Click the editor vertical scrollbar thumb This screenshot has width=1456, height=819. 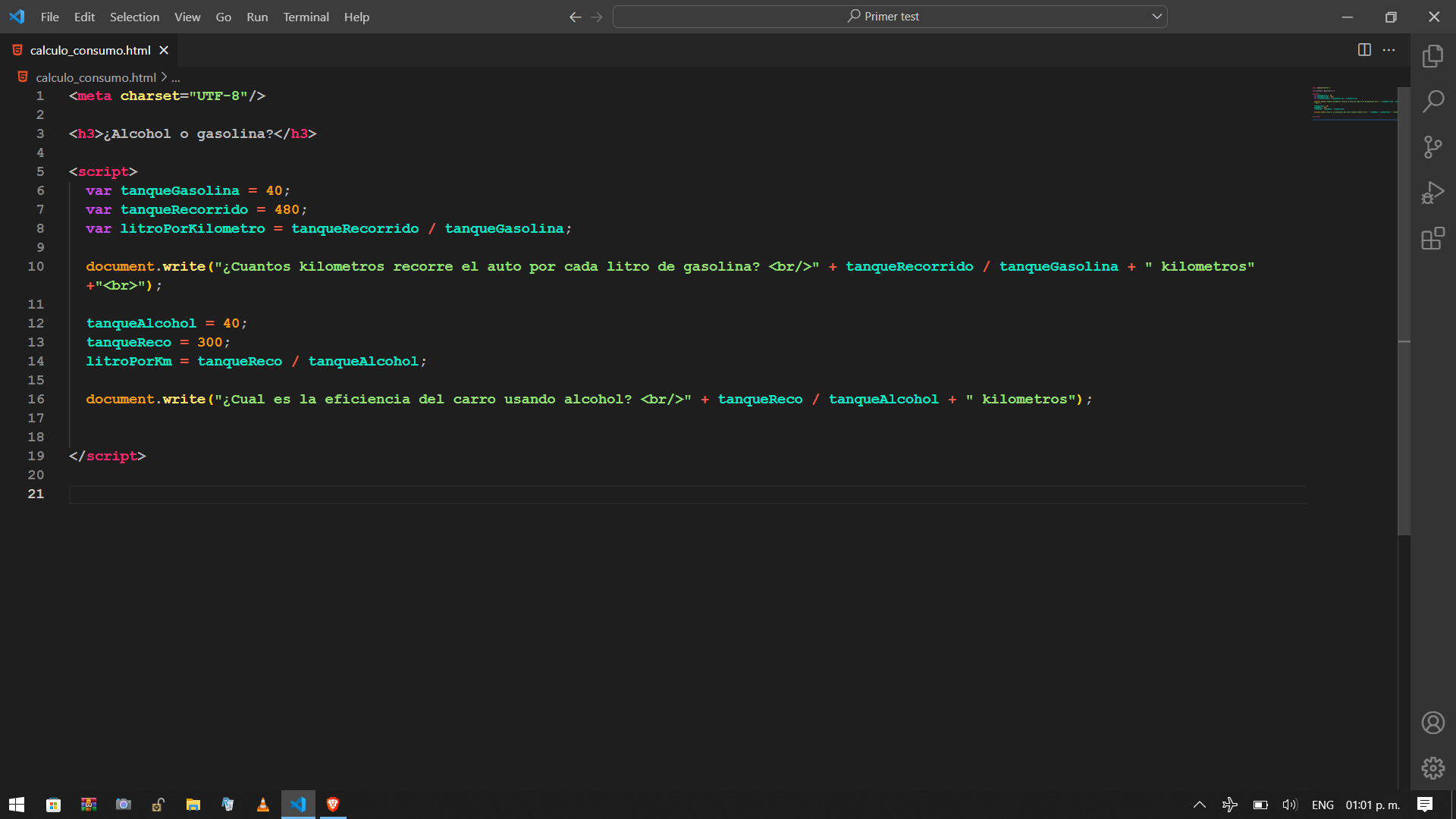[x=1404, y=311]
